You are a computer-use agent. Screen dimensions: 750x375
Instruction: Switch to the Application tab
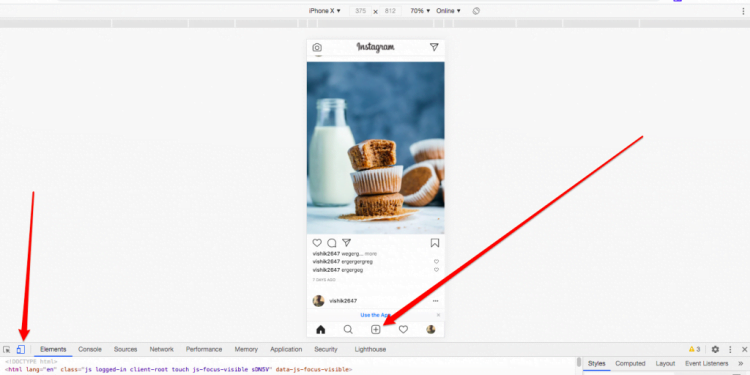pos(286,349)
